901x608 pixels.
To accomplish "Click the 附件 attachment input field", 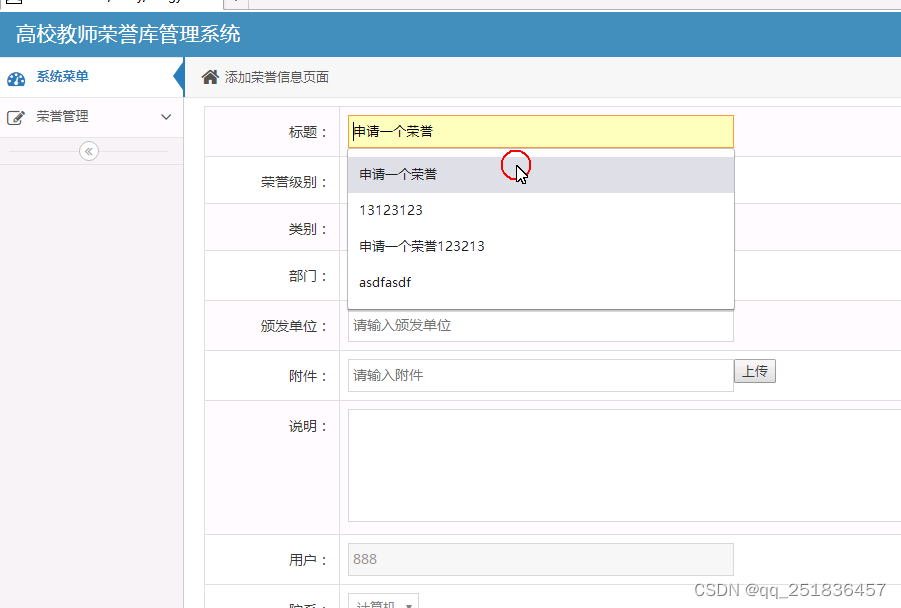I will pos(540,375).
